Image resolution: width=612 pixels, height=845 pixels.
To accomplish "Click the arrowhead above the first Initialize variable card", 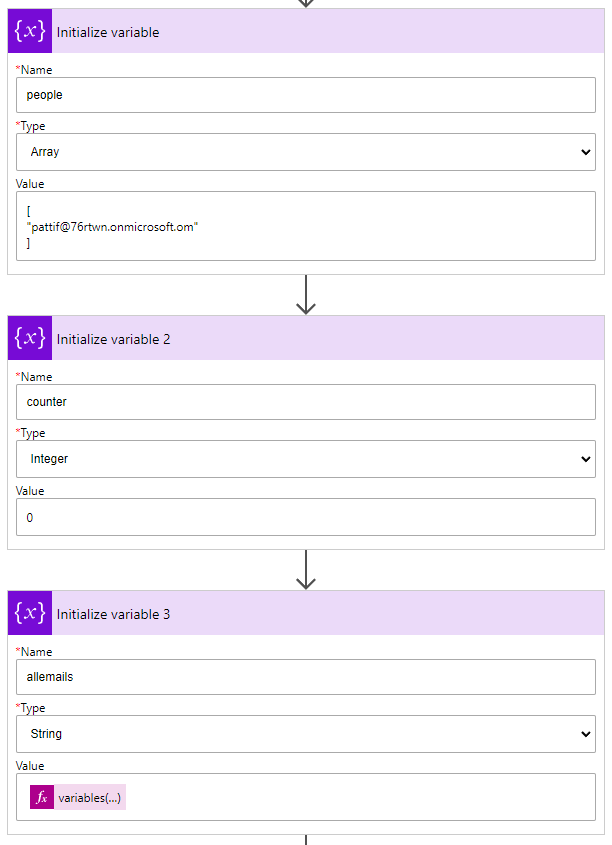I will [x=306, y=3].
